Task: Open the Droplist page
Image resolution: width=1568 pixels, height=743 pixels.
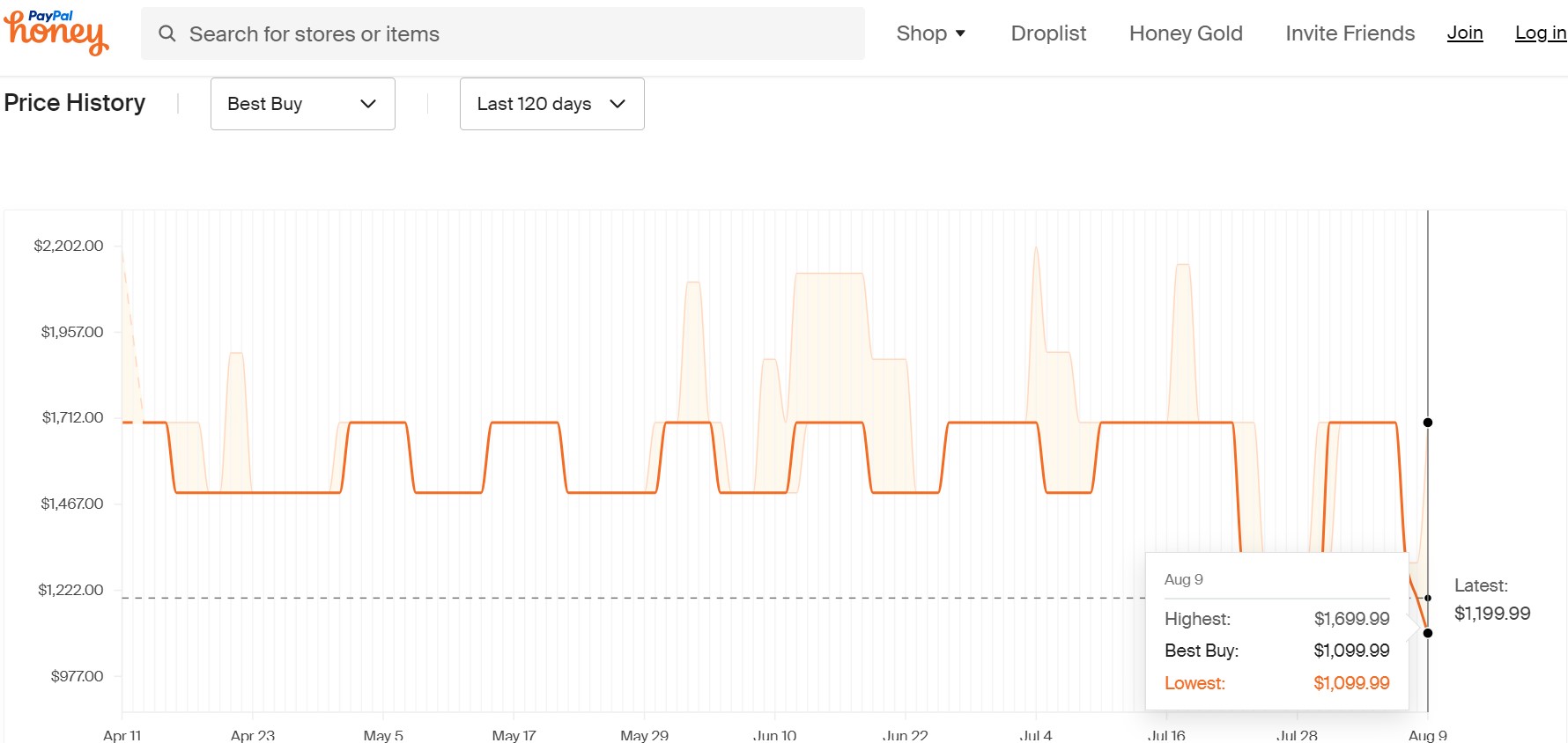Action: (1048, 33)
